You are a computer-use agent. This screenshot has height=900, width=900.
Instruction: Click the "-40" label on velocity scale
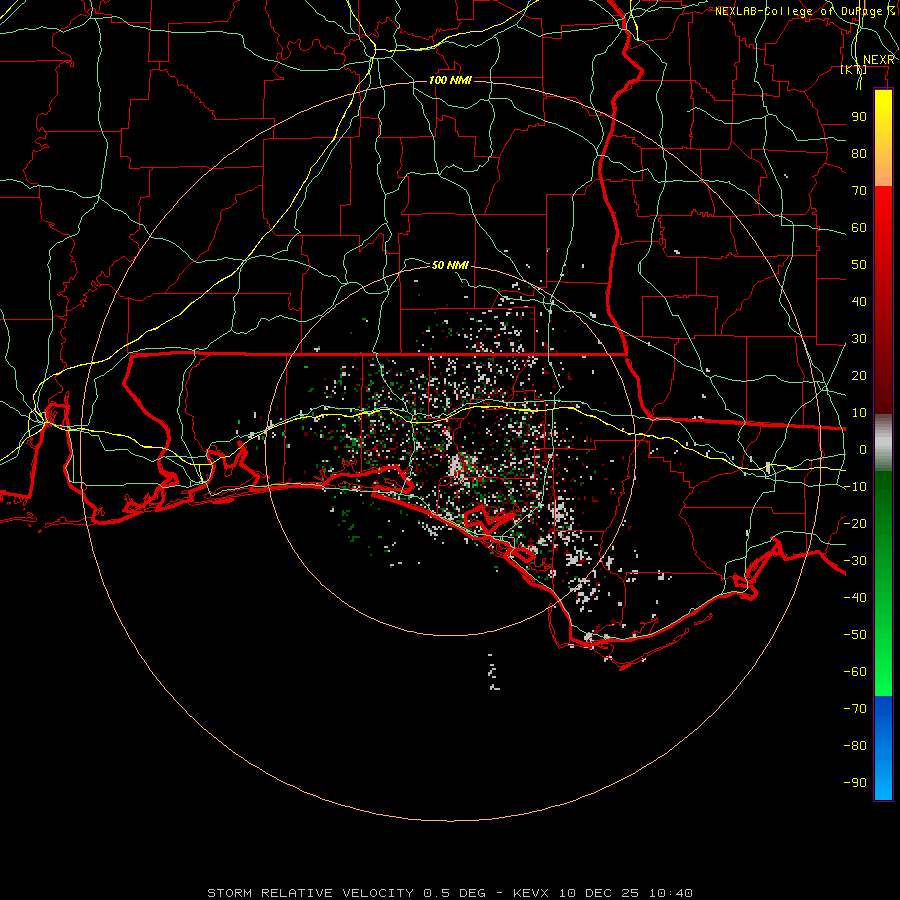point(855,598)
